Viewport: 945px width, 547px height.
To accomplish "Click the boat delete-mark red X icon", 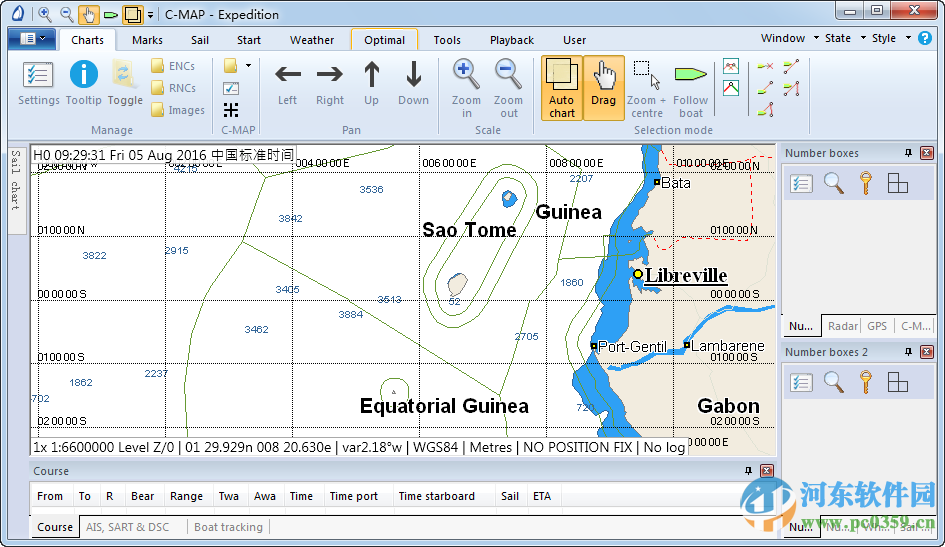I will coord(765,66).
